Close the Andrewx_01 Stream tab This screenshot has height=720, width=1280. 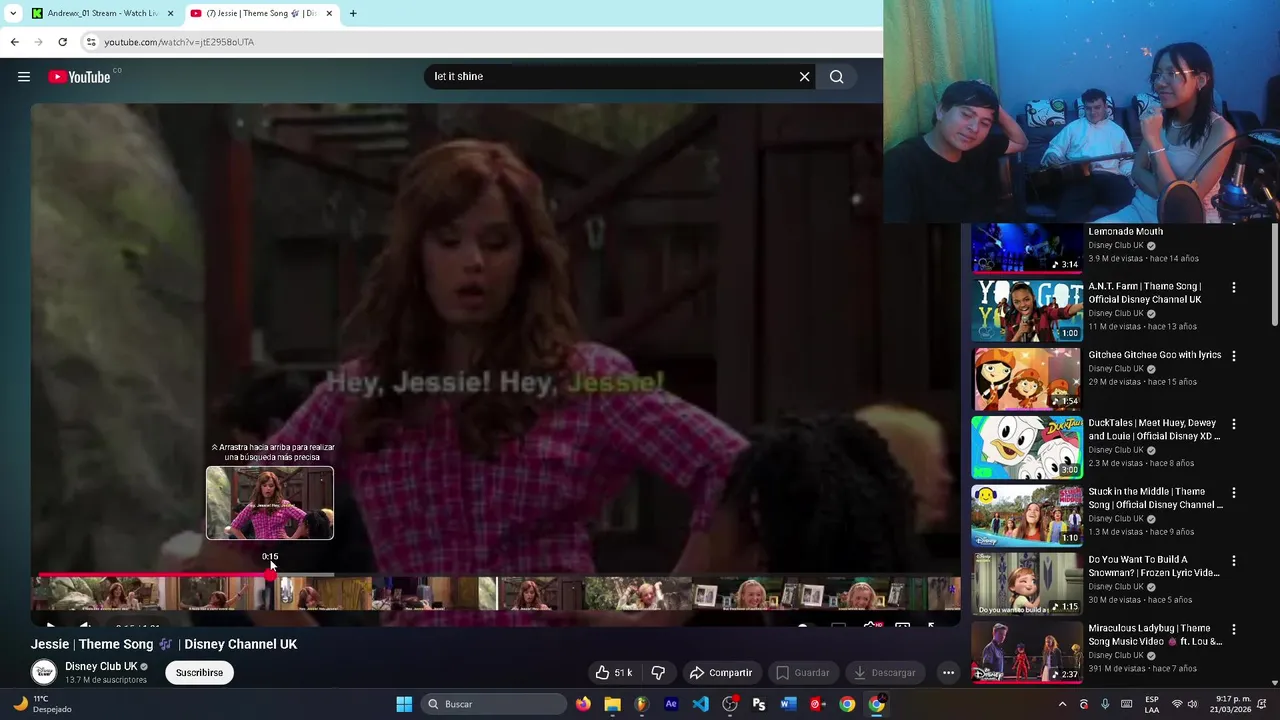click(170, 13)
